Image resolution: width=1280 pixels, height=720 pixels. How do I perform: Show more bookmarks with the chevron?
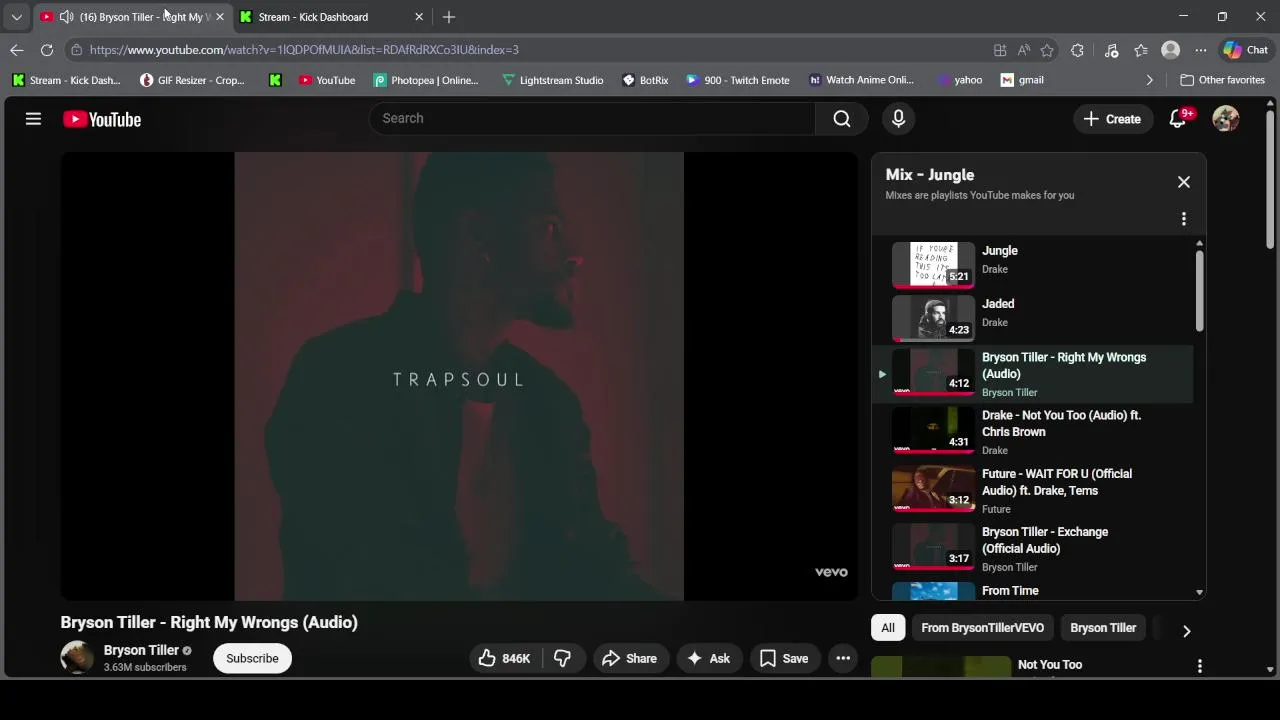[x=1149, y=80]
